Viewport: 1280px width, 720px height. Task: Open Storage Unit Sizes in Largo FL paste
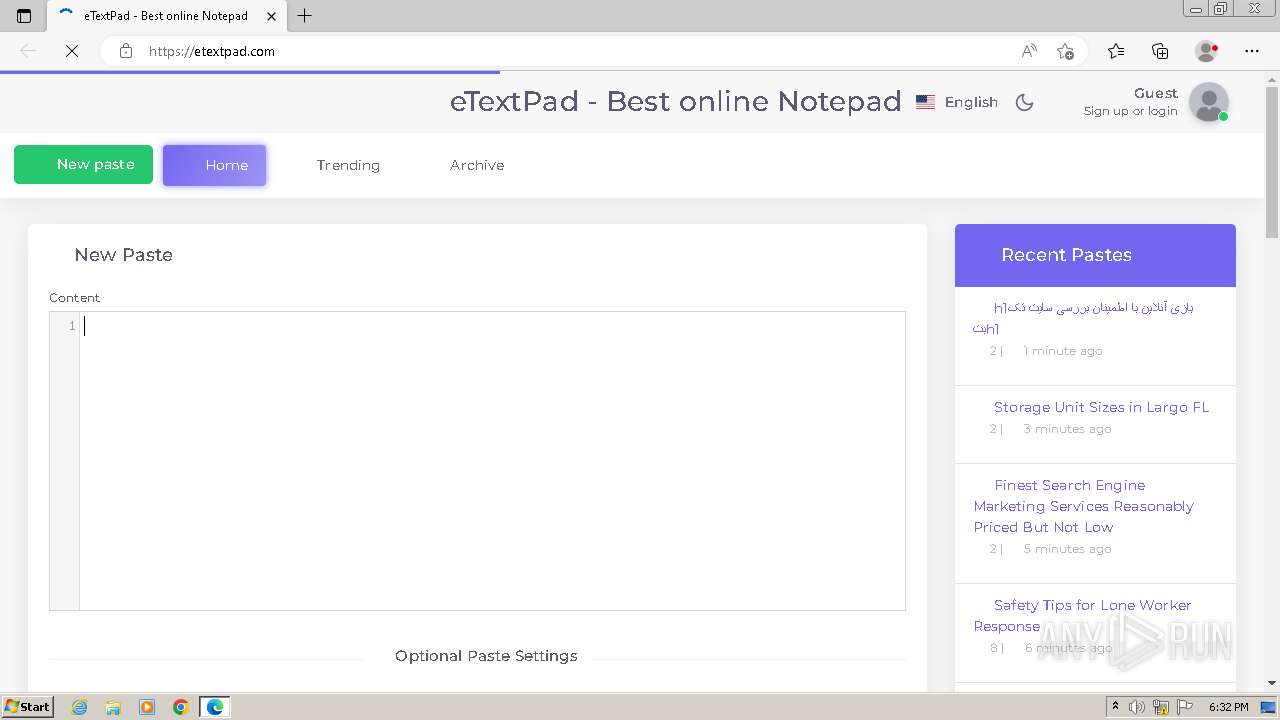pyautogui.click(x=1101, y=407)
